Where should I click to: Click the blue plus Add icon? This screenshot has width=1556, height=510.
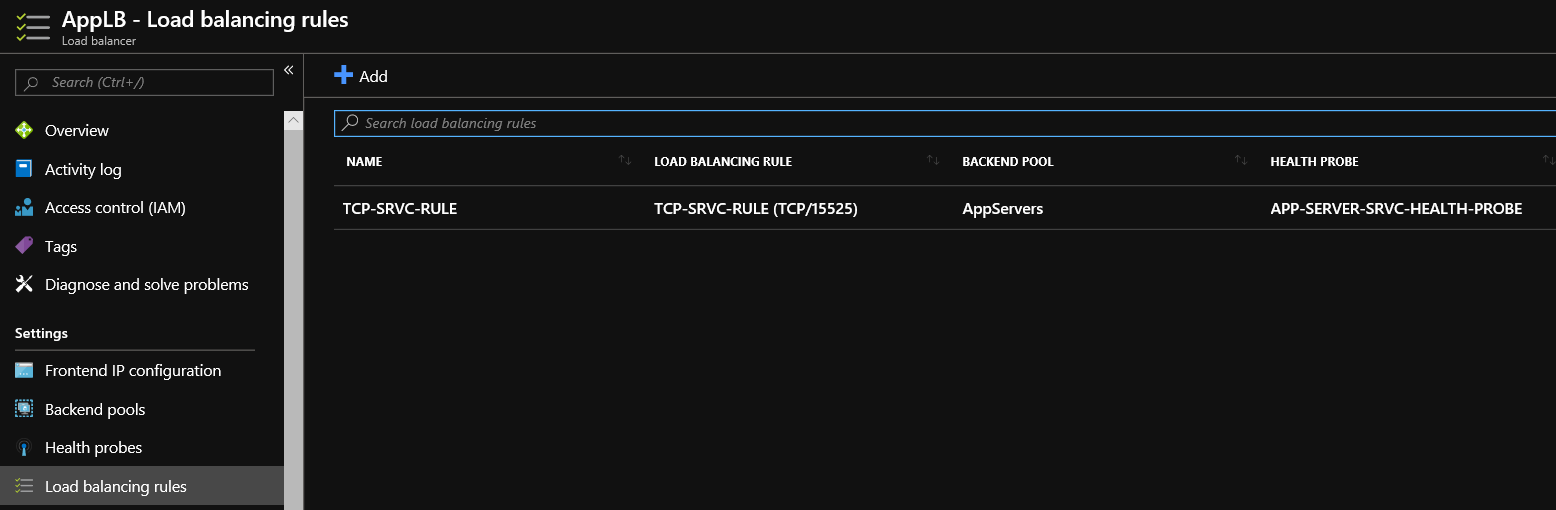pyautogui.click(x=343, y=75)
